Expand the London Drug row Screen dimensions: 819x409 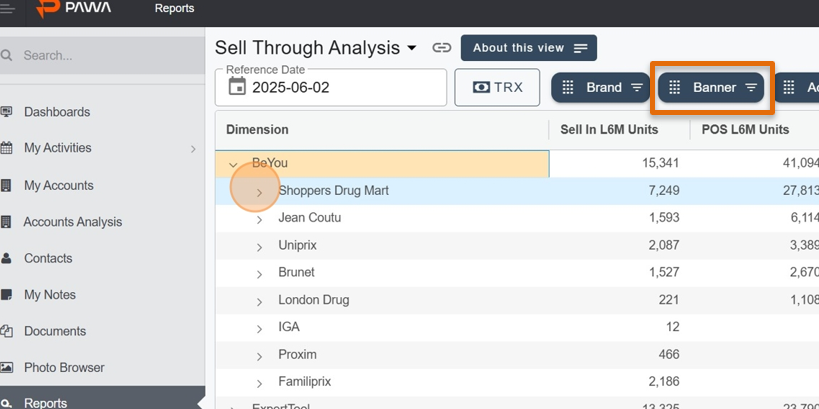pos(260,302)
